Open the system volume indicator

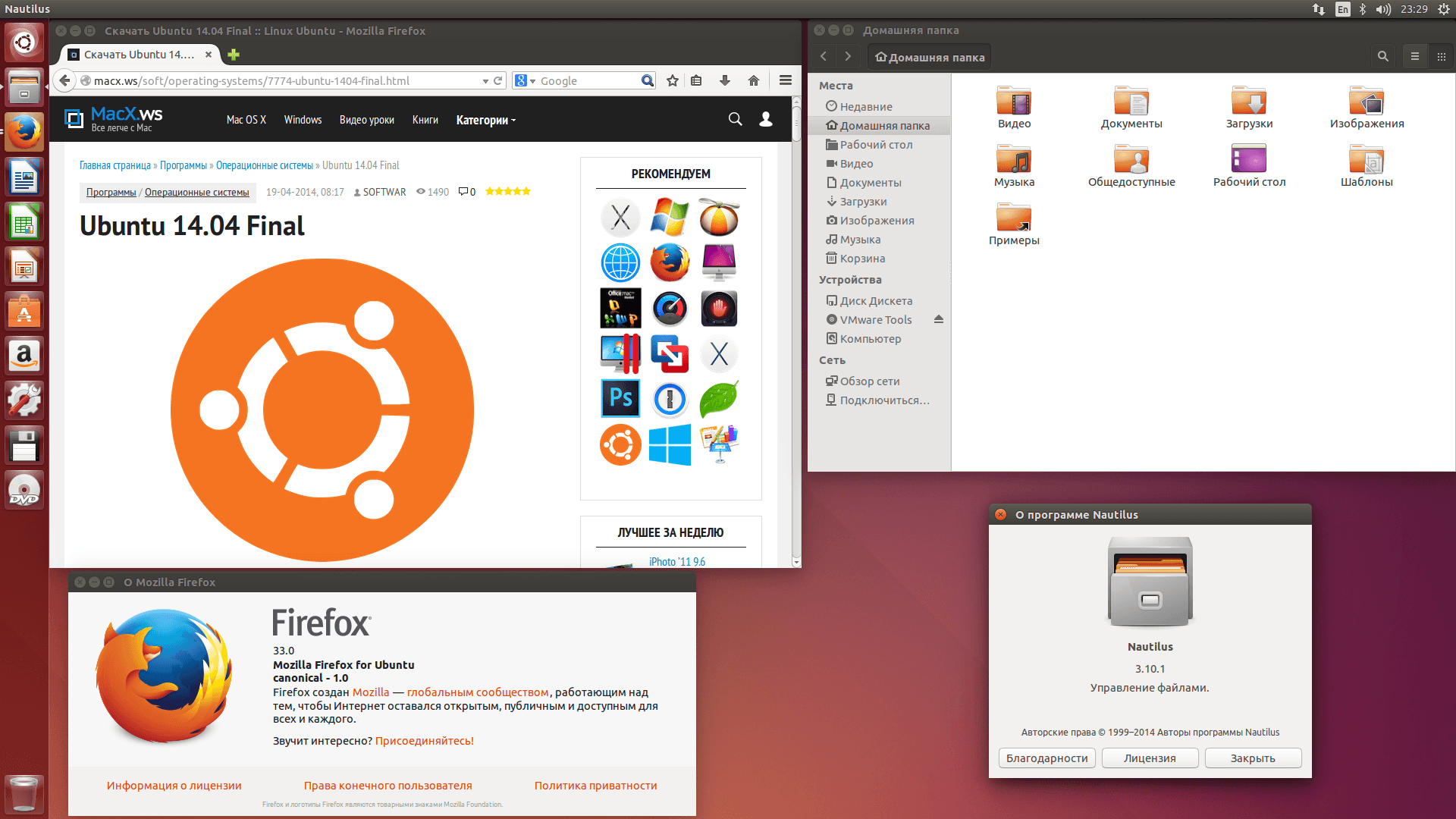(x=1383, y=9)
